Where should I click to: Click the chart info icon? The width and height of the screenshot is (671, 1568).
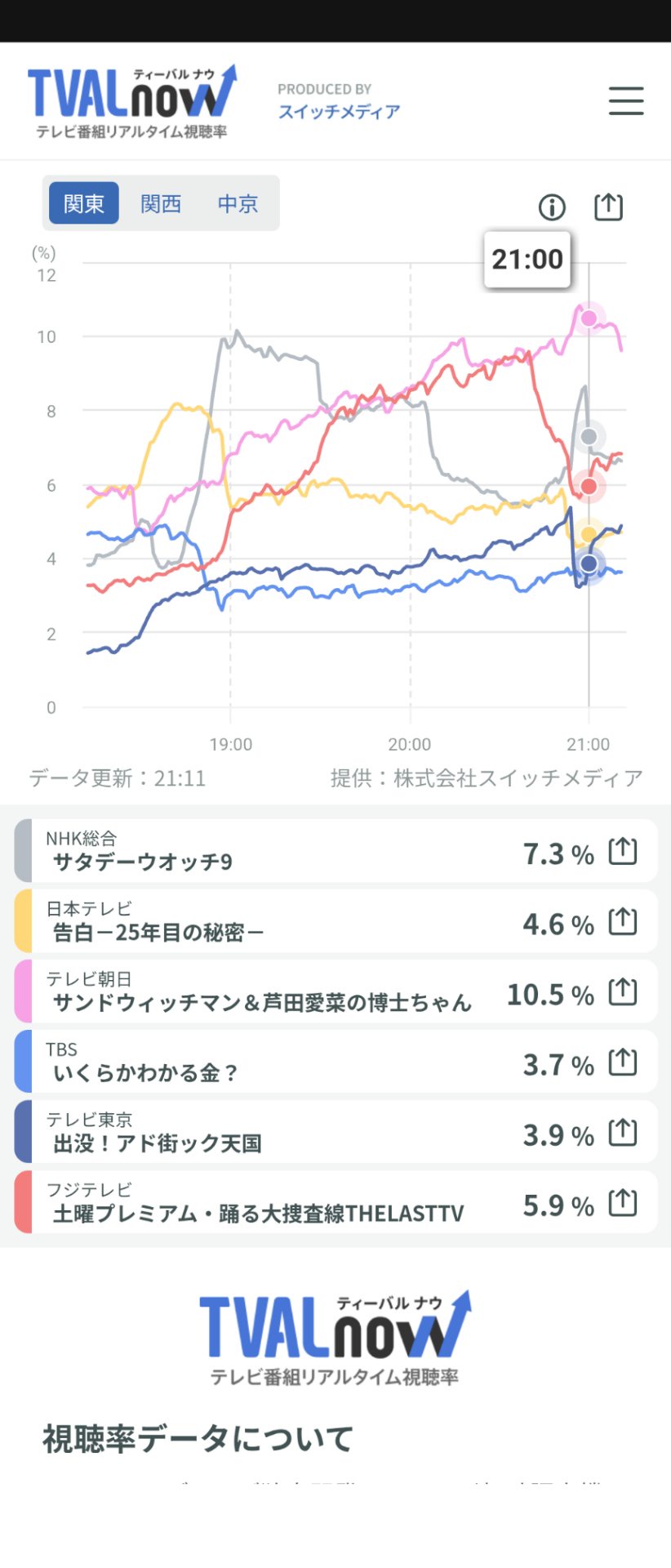tap(552, 207)
